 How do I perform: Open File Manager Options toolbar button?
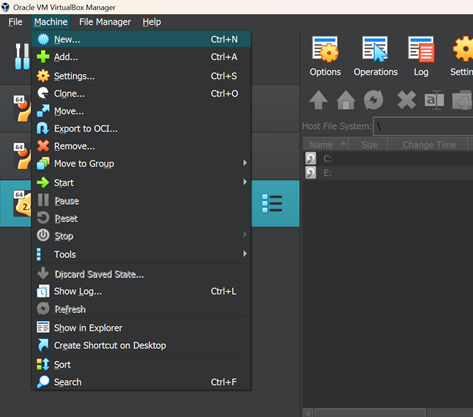coord(325,56)
